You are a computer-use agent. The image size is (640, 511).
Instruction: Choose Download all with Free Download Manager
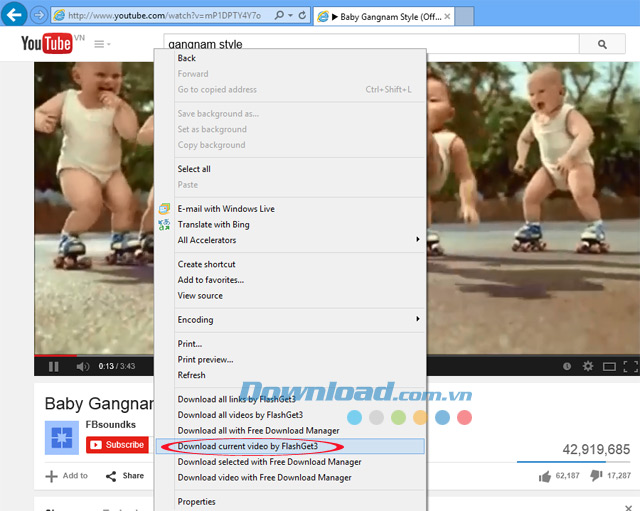pos(289,431)
